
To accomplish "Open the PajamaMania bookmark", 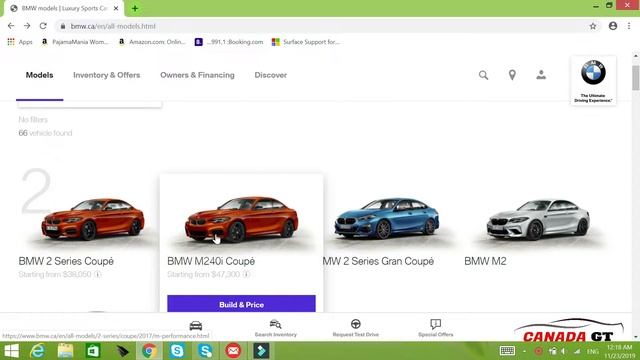I will tap(75, 42).
